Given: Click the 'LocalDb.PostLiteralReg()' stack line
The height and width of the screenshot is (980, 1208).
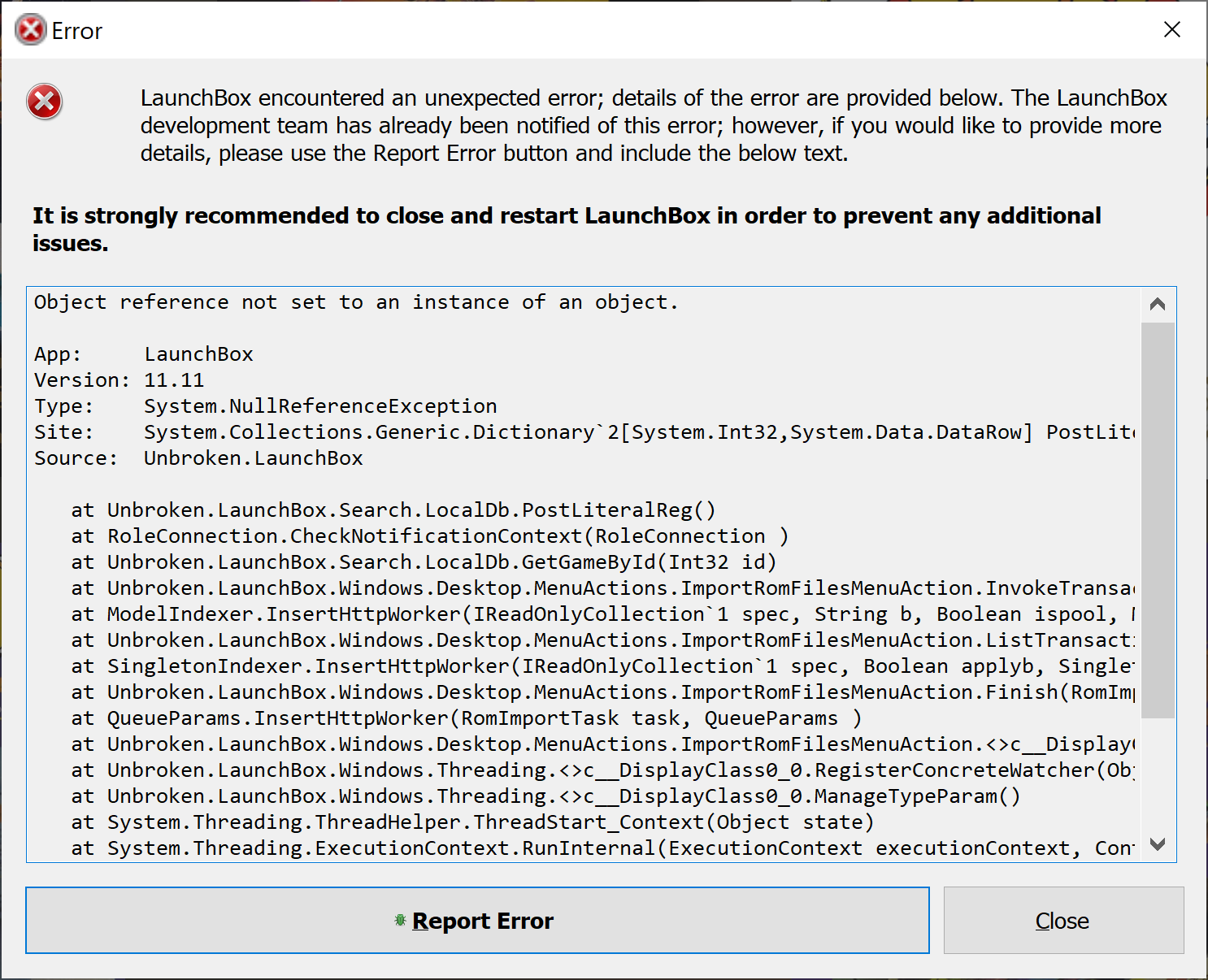Looking at the screenshot, I should click(x=393, y=510).
